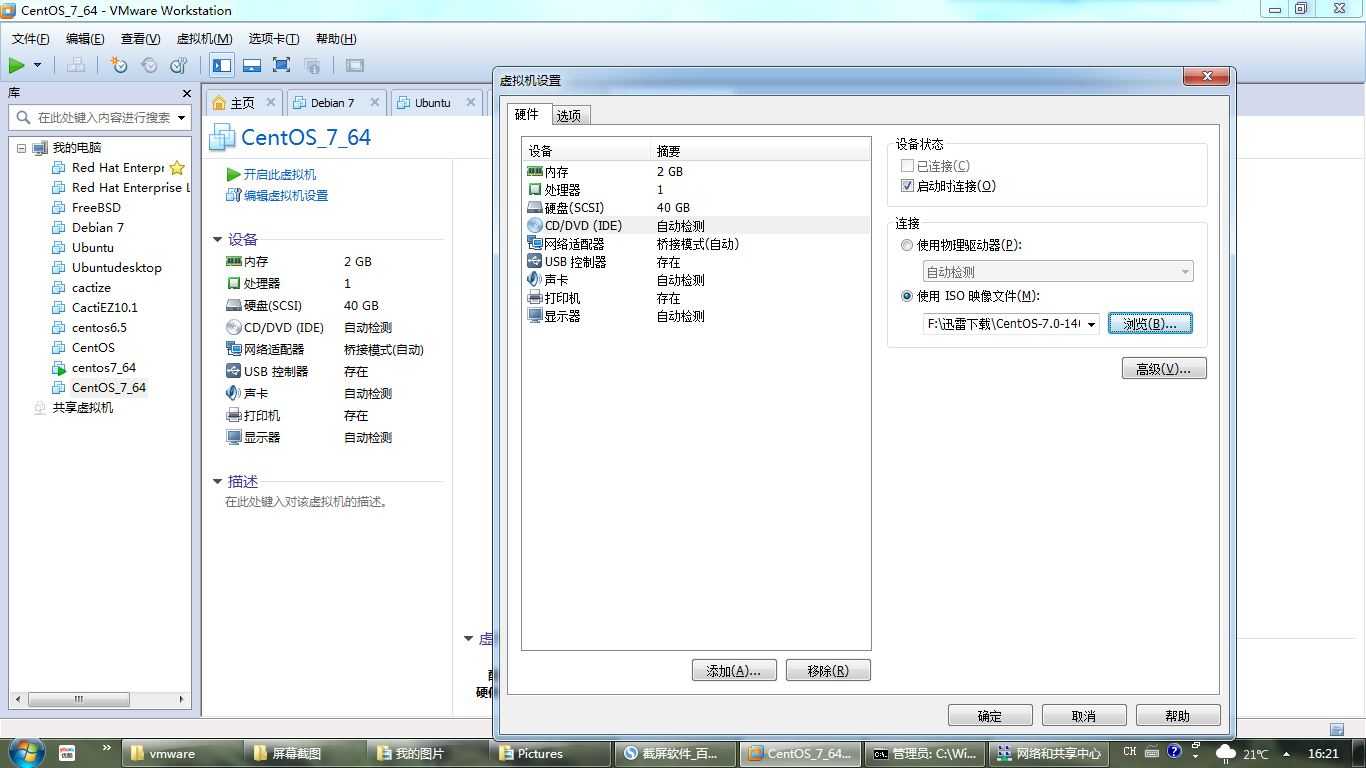Click 确定 button
The image size is (1366, 768).
(990, 716)
